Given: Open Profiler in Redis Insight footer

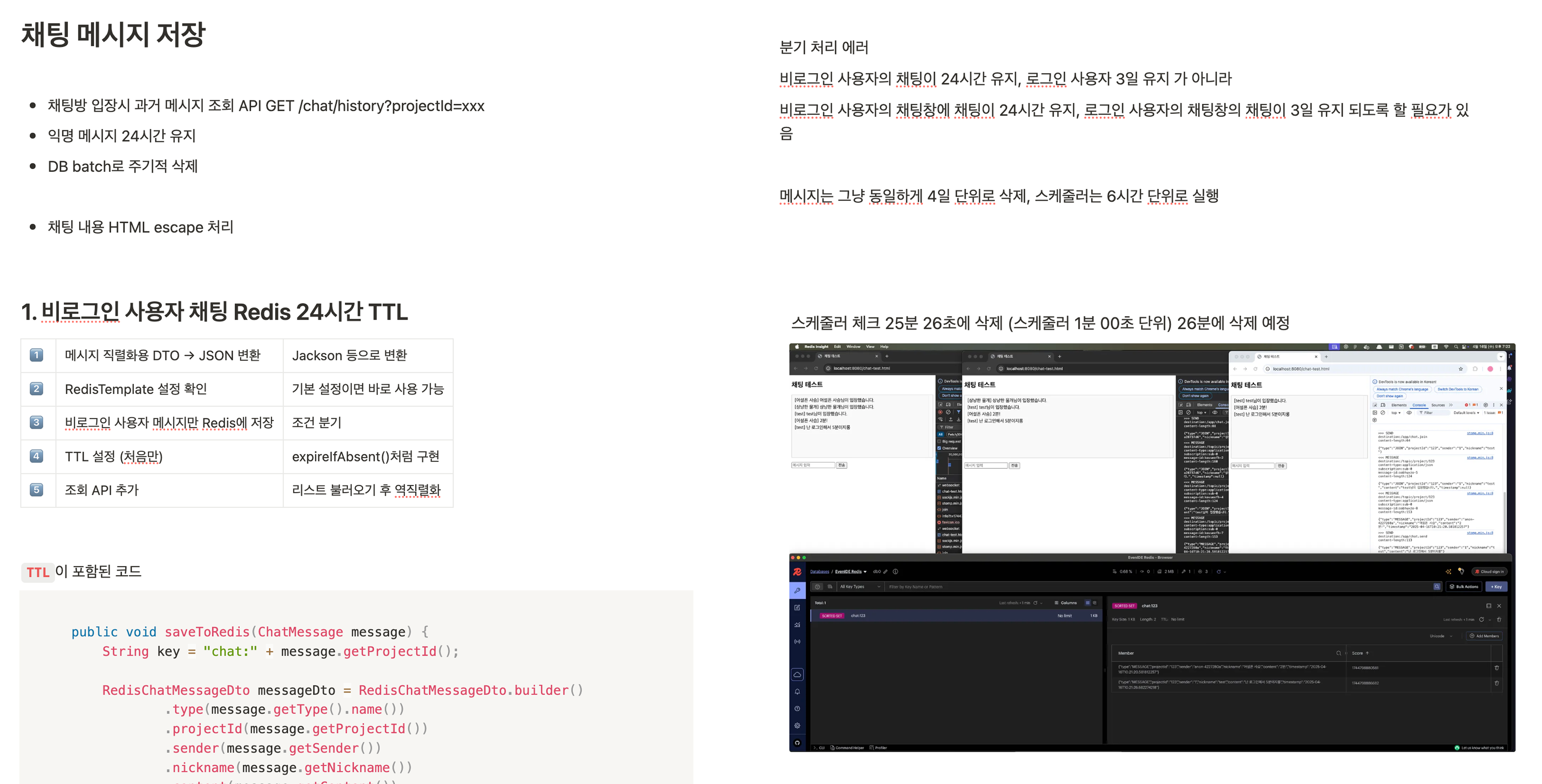Looking at the screenshot, I should point(878,747).
